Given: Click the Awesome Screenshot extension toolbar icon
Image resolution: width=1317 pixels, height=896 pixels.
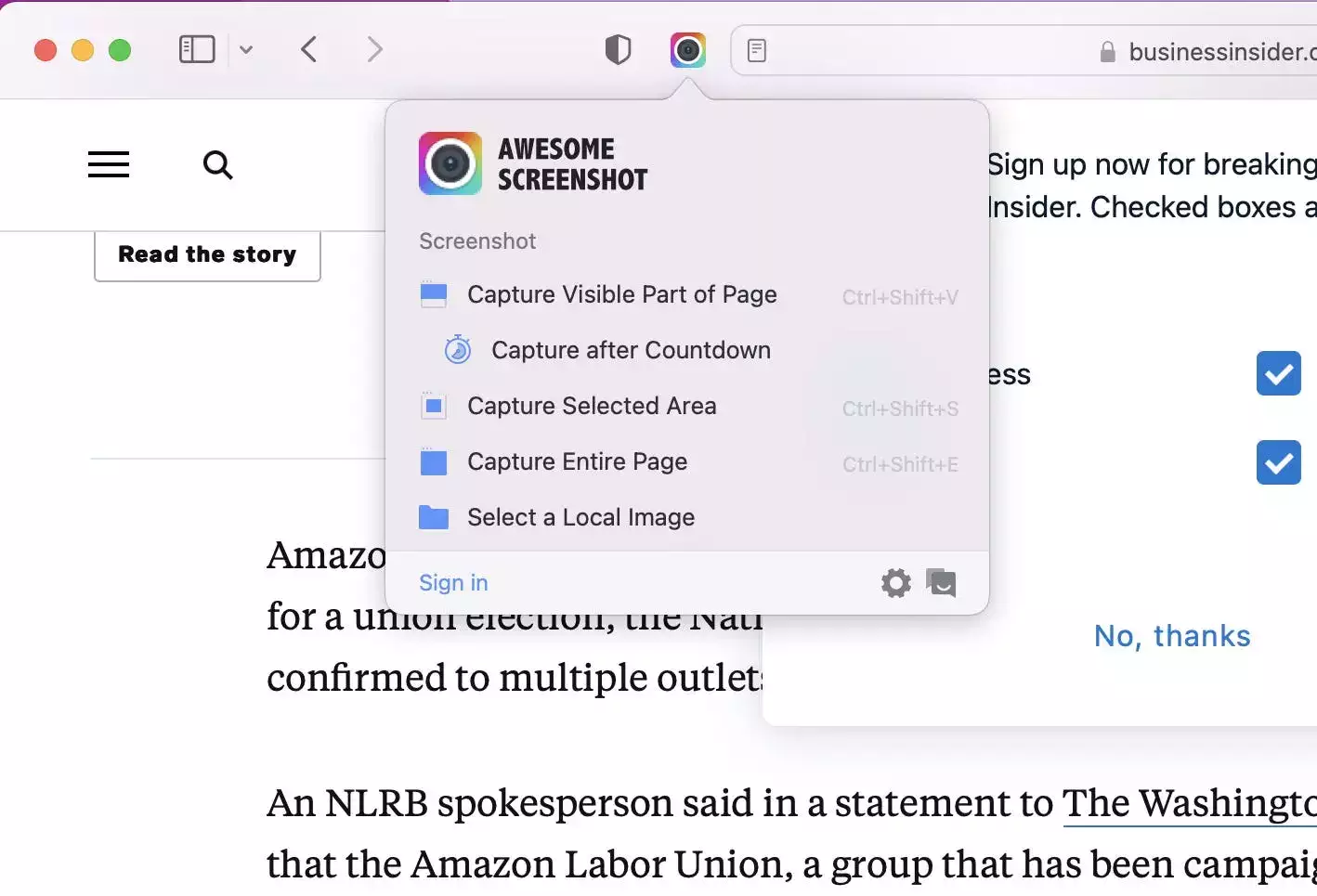Looking at the screenshot, I should [x=688, y=50].
